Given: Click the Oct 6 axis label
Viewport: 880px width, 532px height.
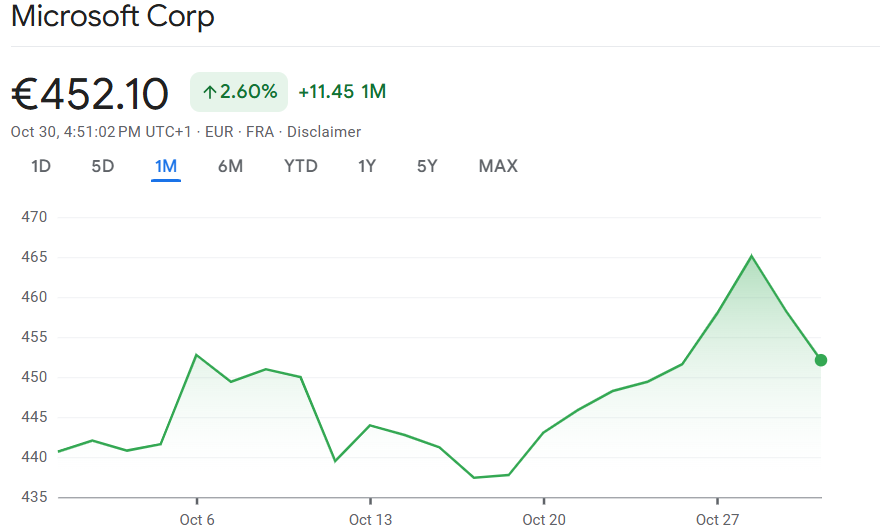Looking at the screenshot, I should 197,519.
